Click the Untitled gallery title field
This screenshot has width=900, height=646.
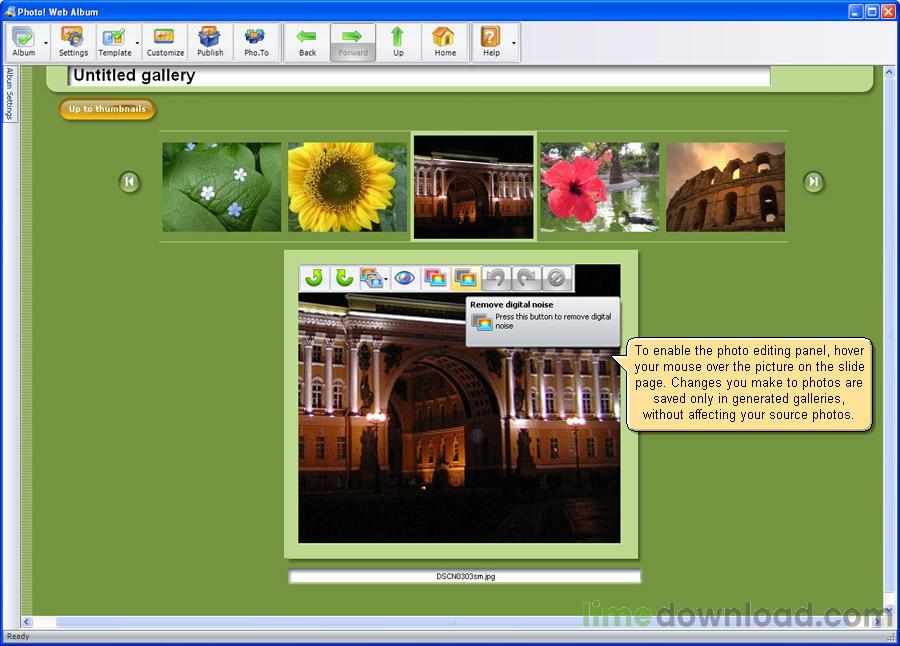point(420,76)
